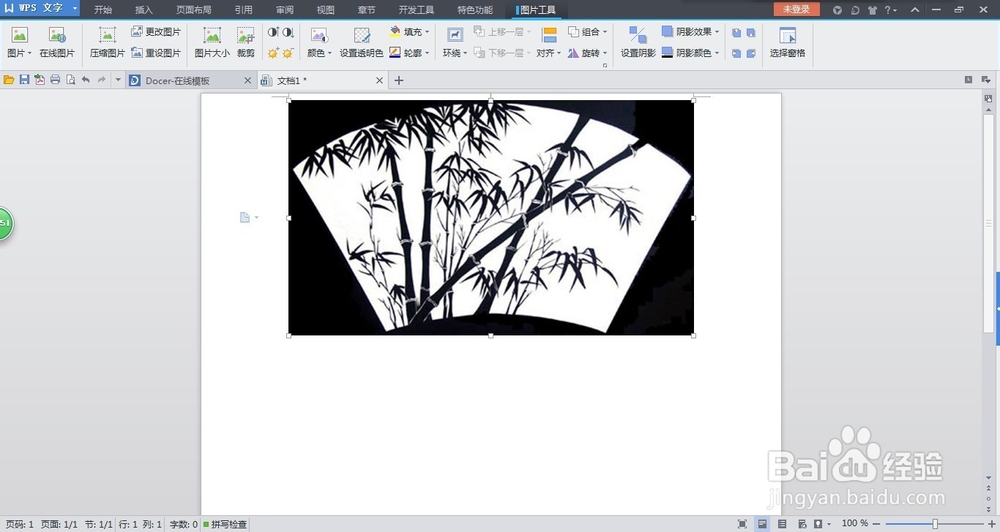
Task: Open the Outline (轮廓) dropdown
Action: [409, 52]
